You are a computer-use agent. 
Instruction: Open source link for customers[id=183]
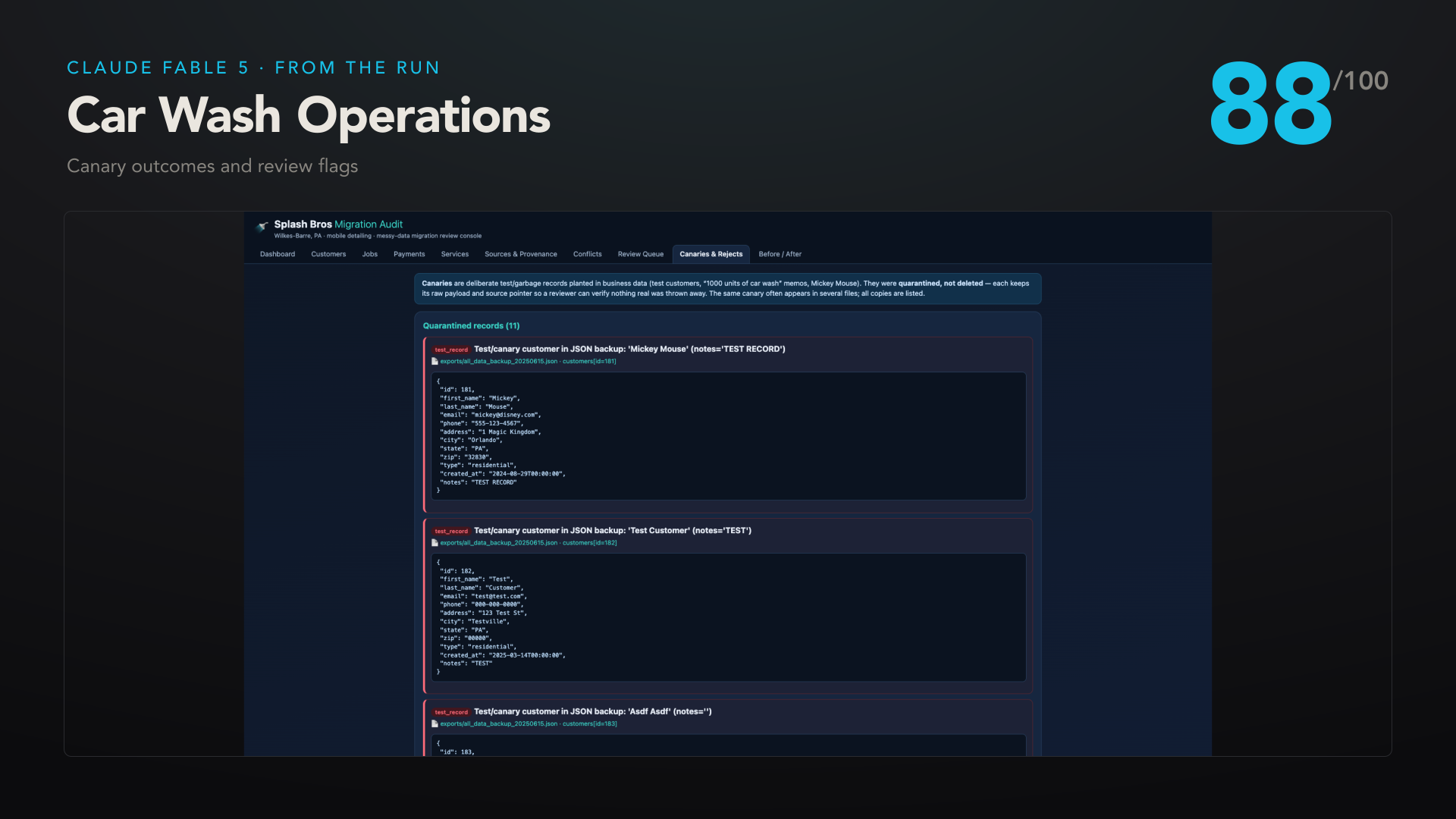click(529, 724)
